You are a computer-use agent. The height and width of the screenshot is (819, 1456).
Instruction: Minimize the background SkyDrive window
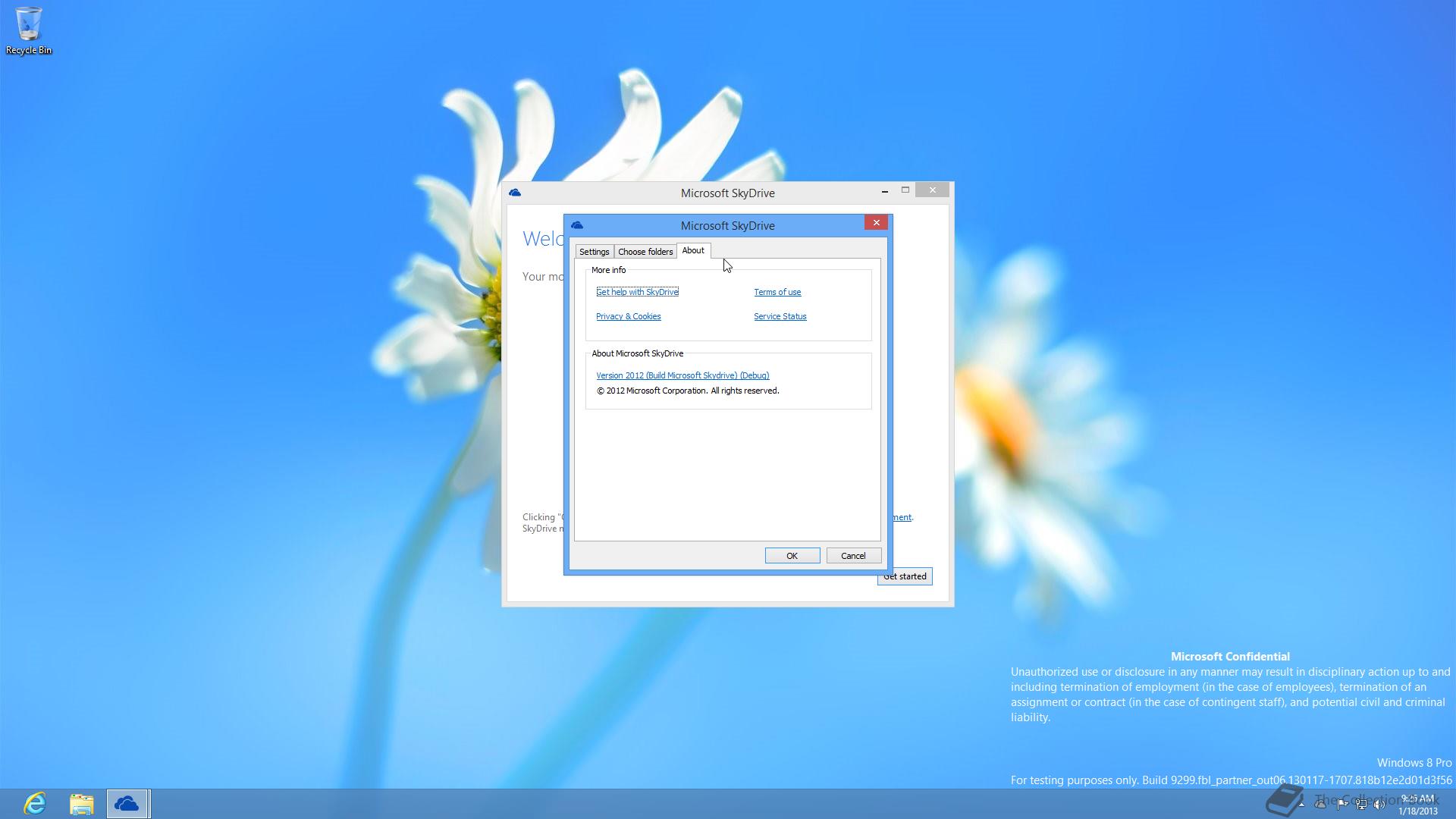pos(885,191)
